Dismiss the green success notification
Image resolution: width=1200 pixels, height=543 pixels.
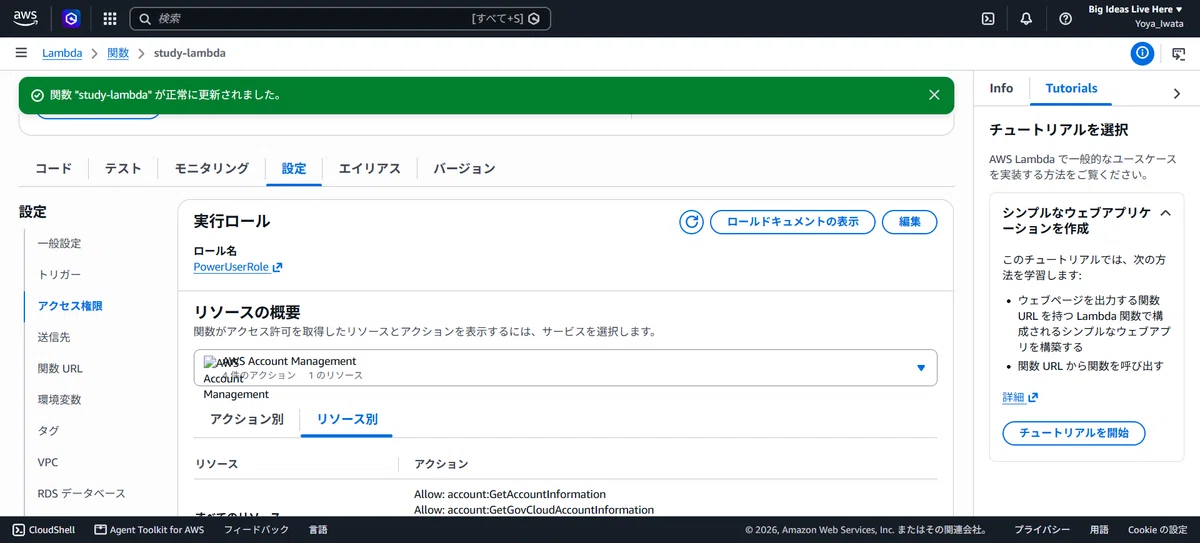934,95
